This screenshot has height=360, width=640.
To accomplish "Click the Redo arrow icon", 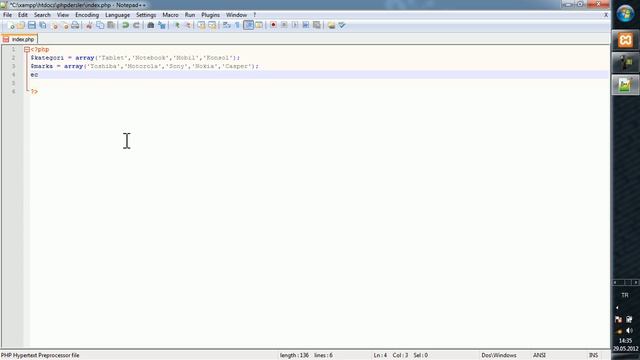I will 136,25.
